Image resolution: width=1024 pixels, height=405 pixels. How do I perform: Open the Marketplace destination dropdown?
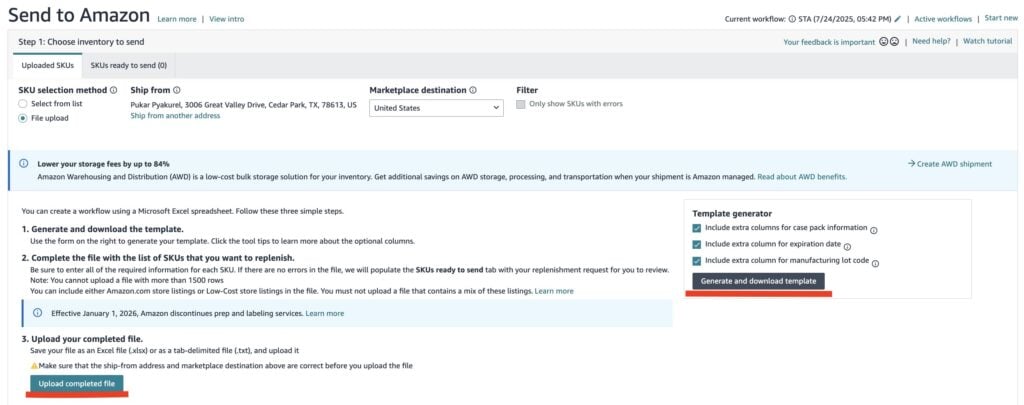tap(436, 108)
